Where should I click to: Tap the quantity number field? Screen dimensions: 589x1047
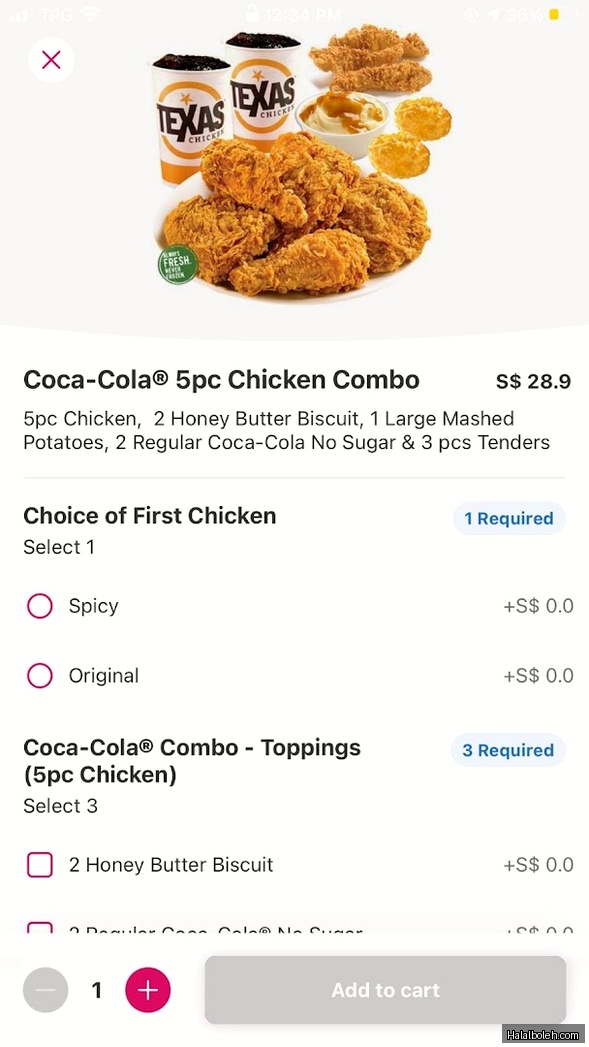click(x=97, y=990)
